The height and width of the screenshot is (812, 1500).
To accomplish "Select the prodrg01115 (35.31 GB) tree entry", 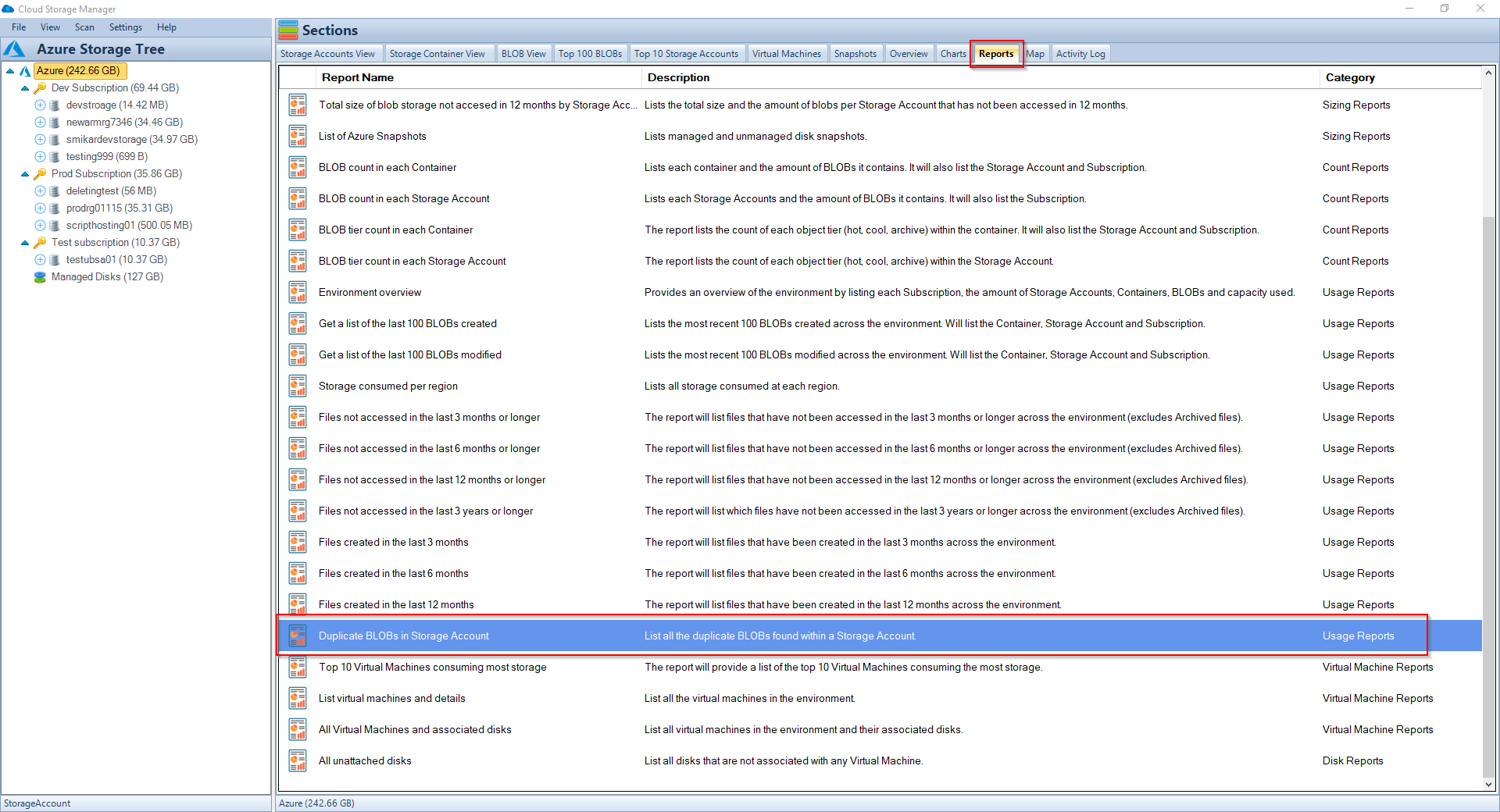I will (120, 208).
